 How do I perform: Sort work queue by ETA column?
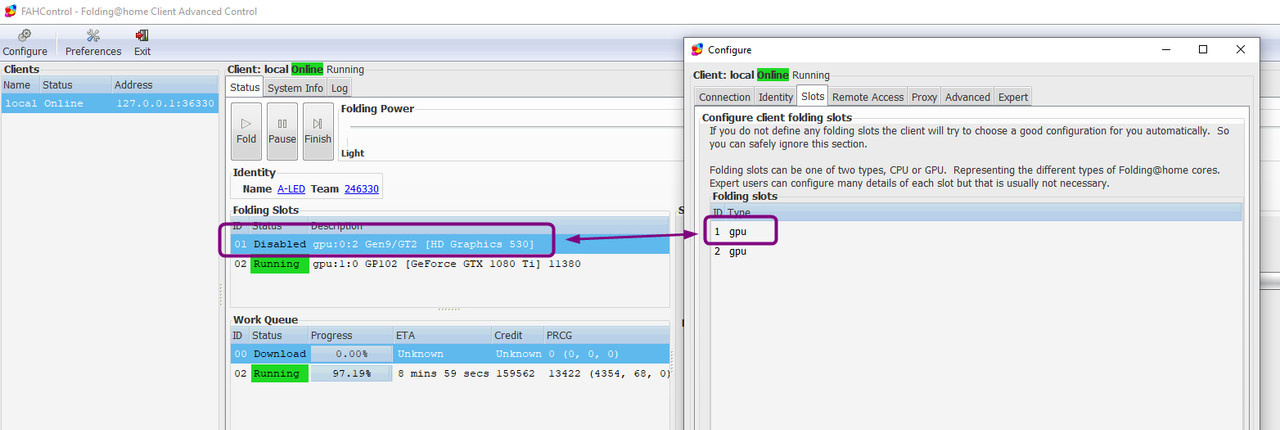442,336
